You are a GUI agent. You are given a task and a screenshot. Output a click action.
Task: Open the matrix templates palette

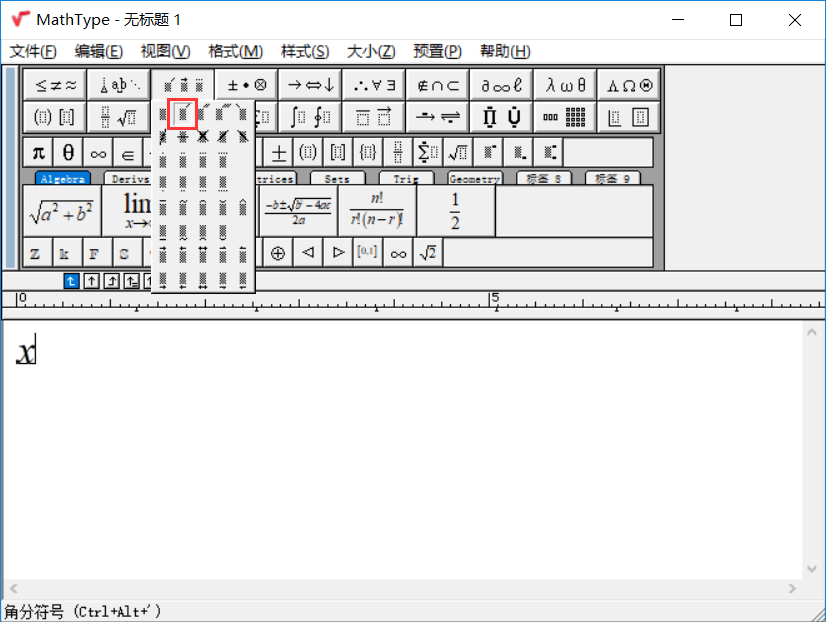point(565,116)
